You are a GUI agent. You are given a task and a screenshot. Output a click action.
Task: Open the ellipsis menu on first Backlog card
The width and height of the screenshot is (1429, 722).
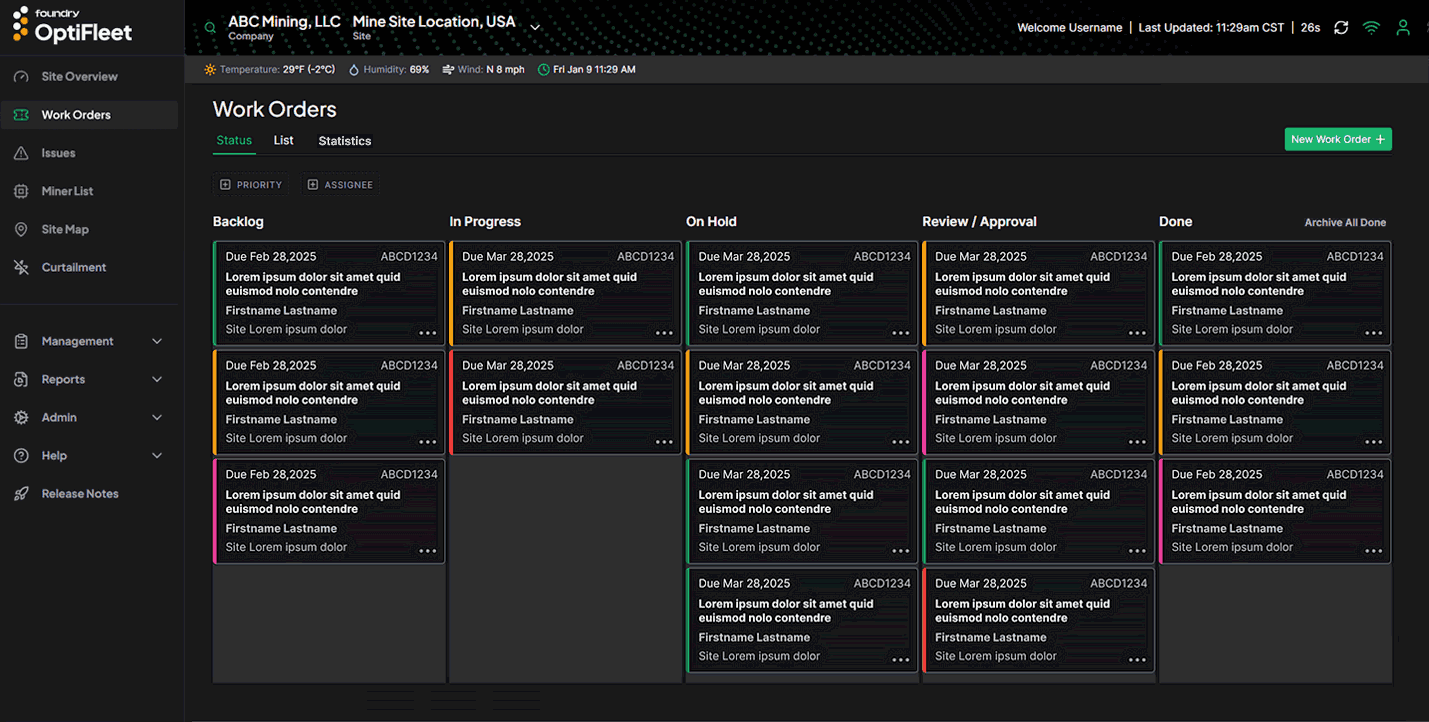pyautogui.click(x=428, y=331)
